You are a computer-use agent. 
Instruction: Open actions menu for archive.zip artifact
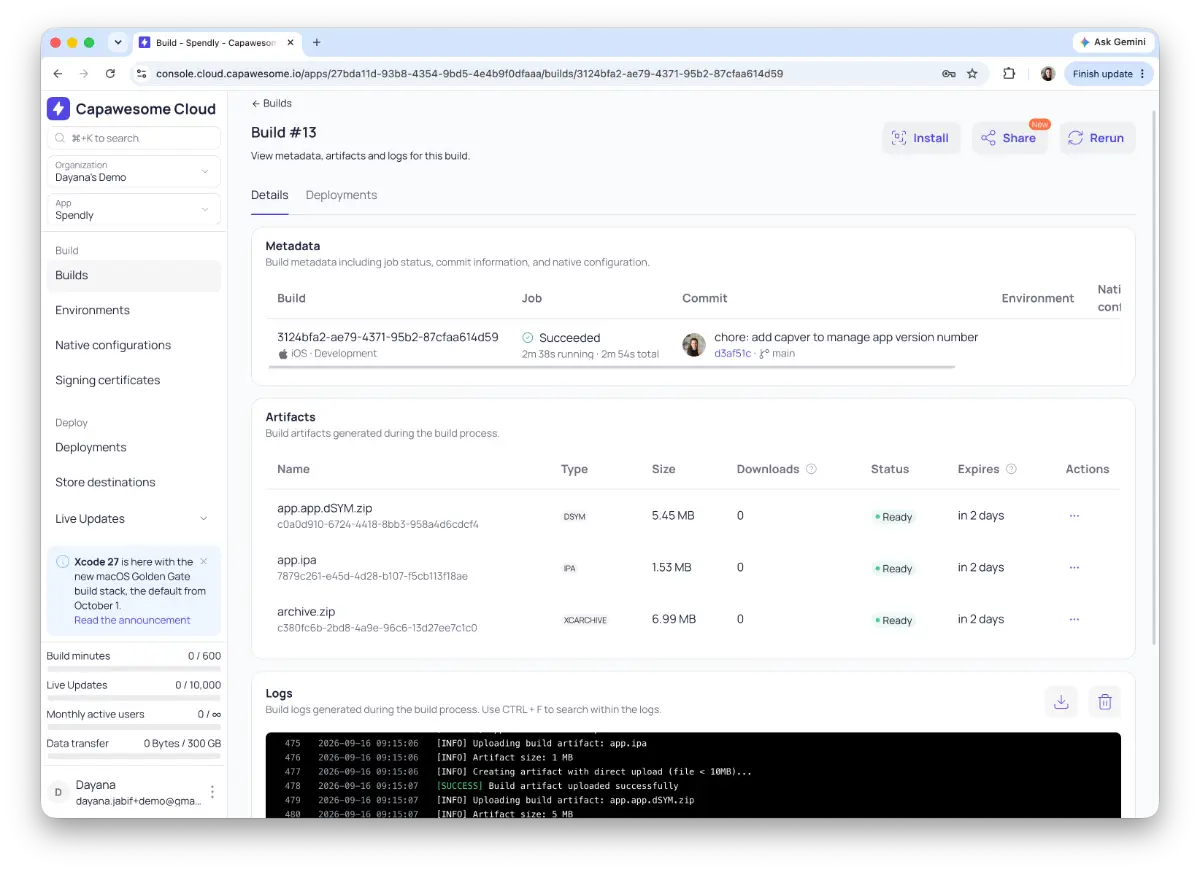tap(1074, 619)
